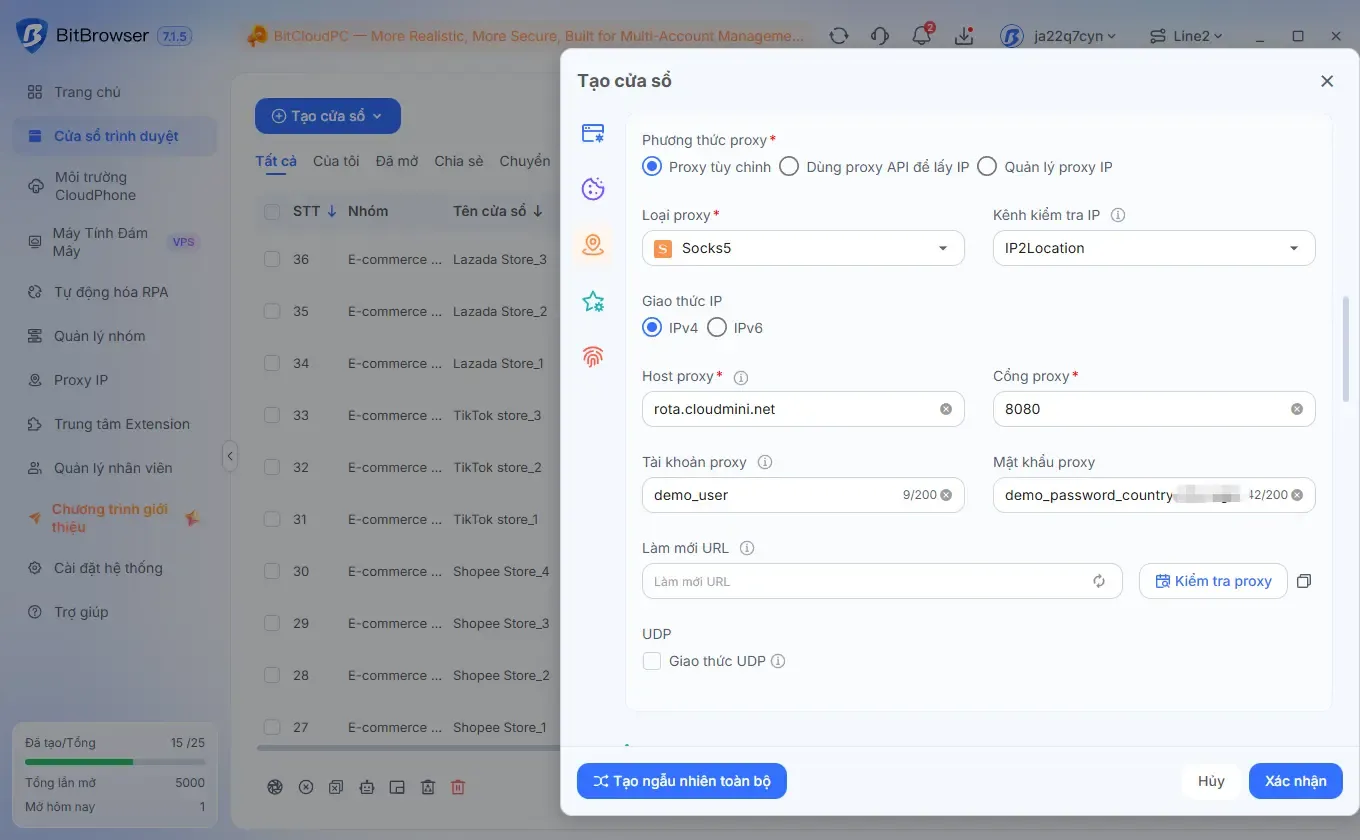
Task: Clear the Tài khoản proxy field
Action: tap(946, 495)
